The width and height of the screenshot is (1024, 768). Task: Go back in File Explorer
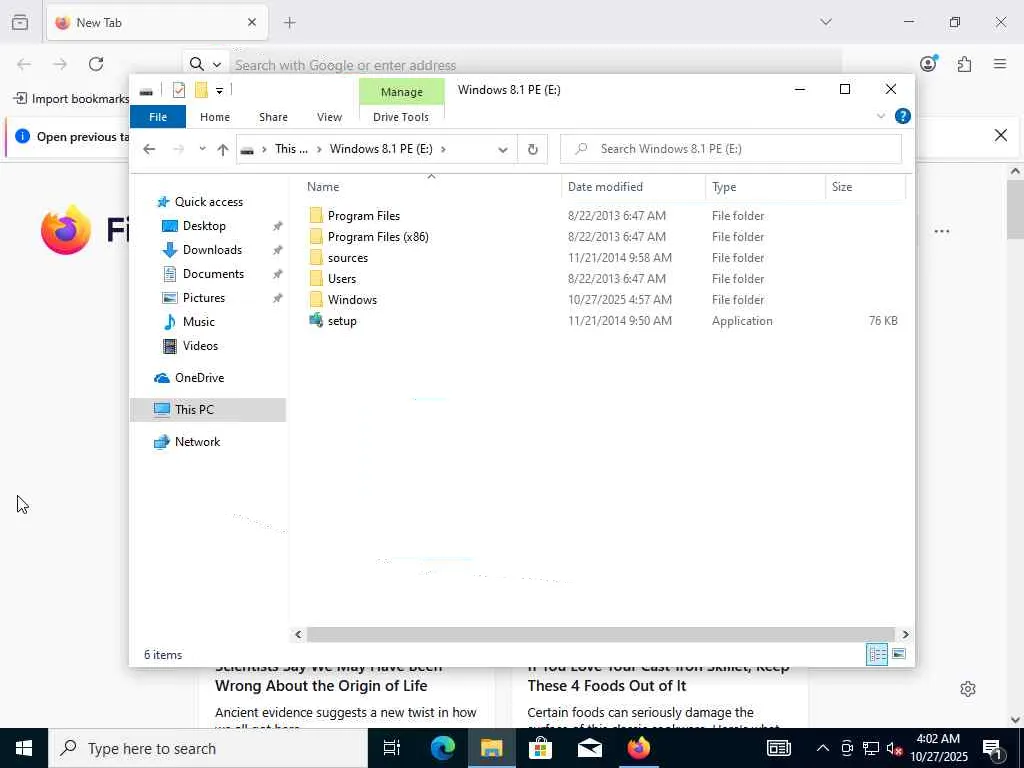150,149
